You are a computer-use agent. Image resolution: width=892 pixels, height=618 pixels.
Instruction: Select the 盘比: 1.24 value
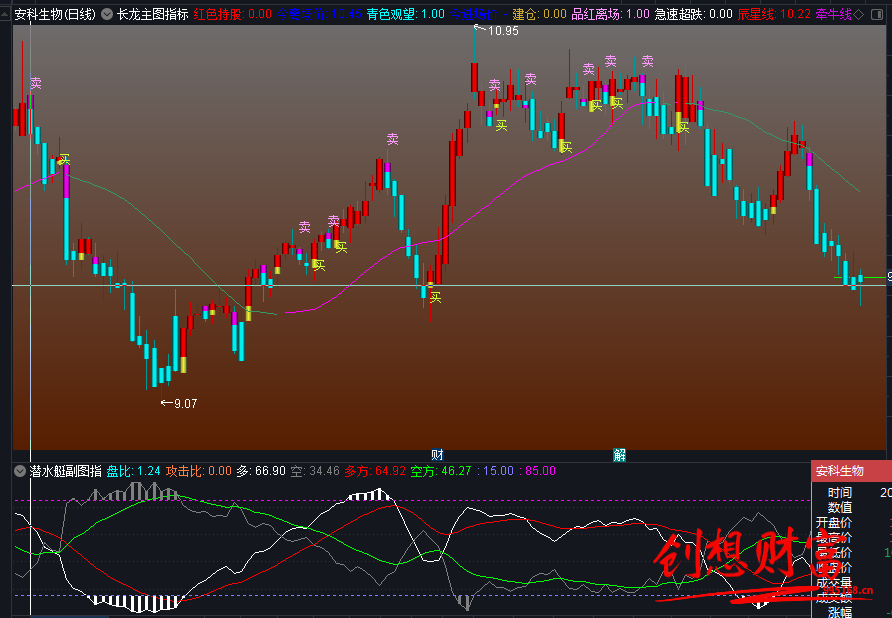[134, 471]
